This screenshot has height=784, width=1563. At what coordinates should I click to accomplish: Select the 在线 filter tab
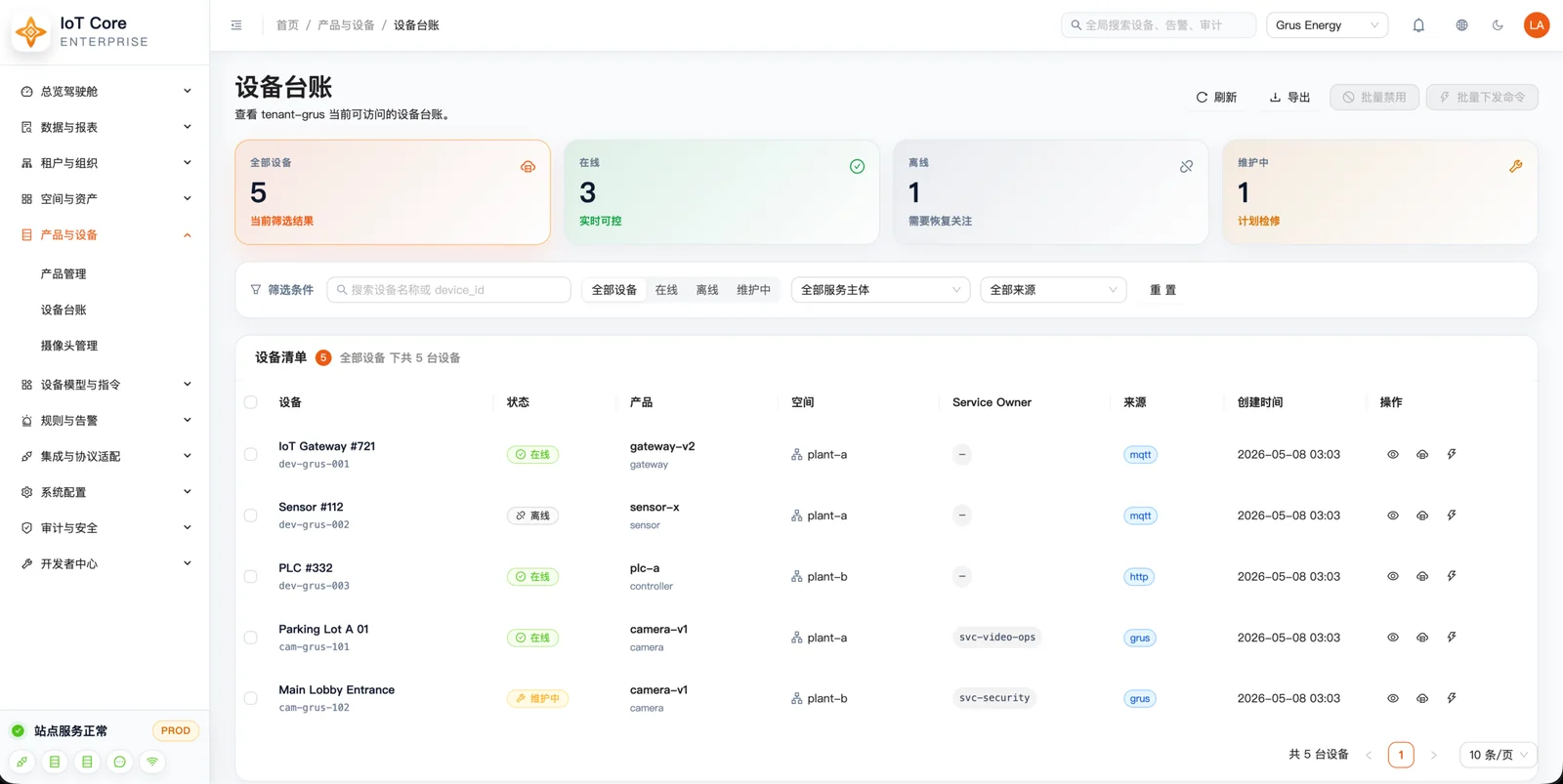[666, 290]
